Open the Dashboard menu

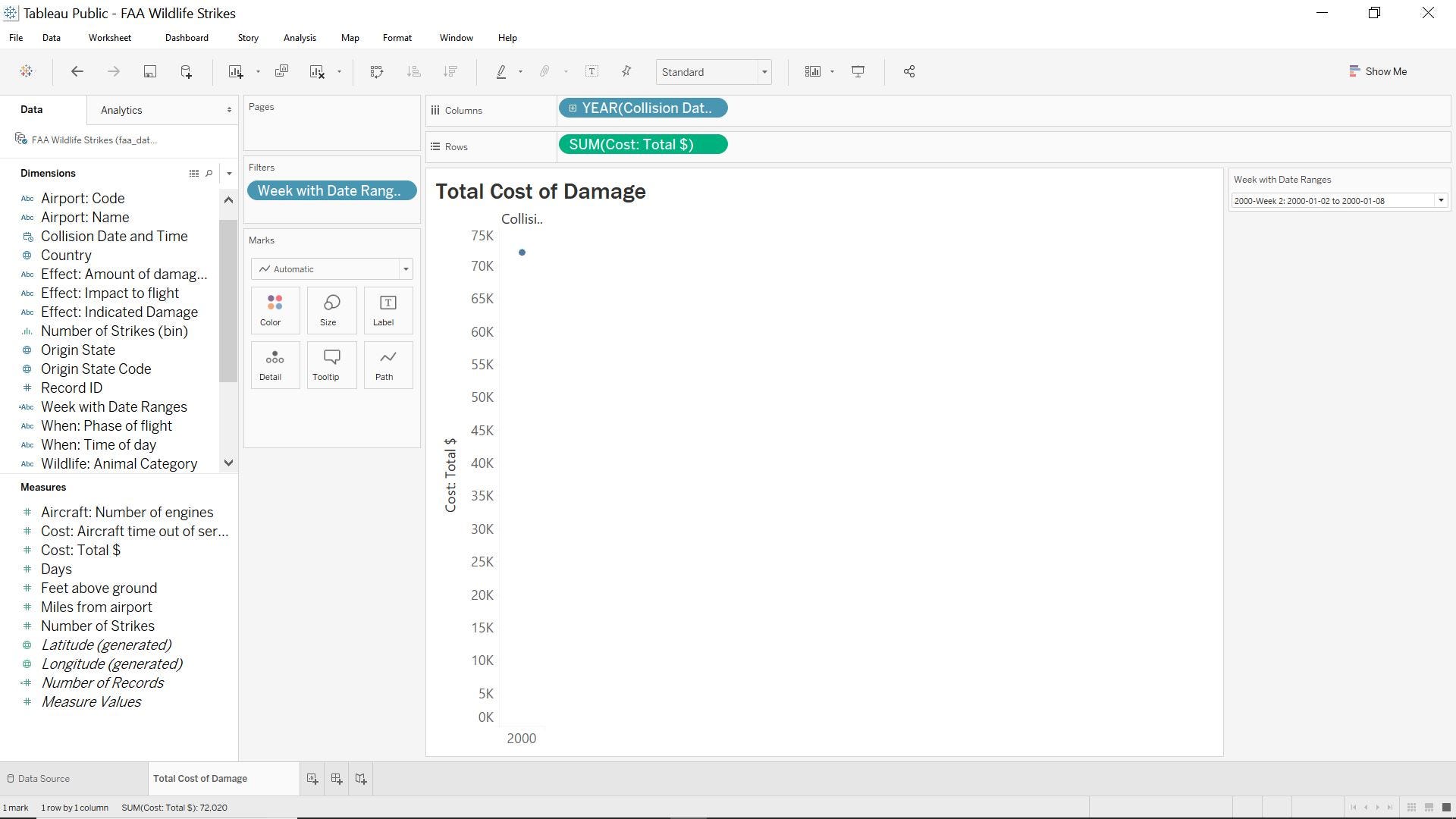pos(187,38)
